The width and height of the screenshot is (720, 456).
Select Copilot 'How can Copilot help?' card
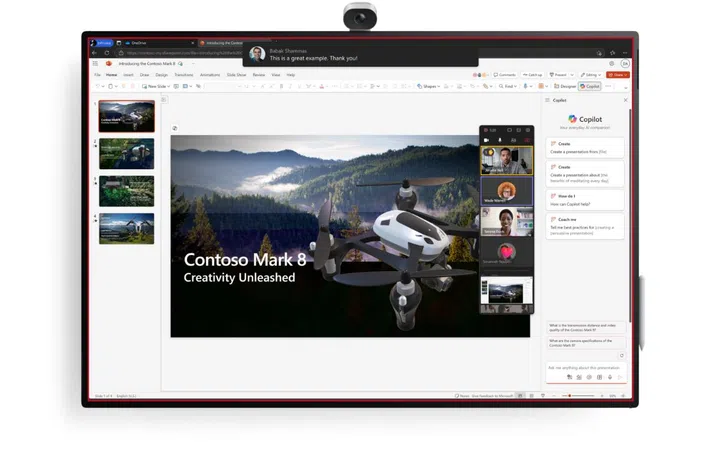point(585,200)
